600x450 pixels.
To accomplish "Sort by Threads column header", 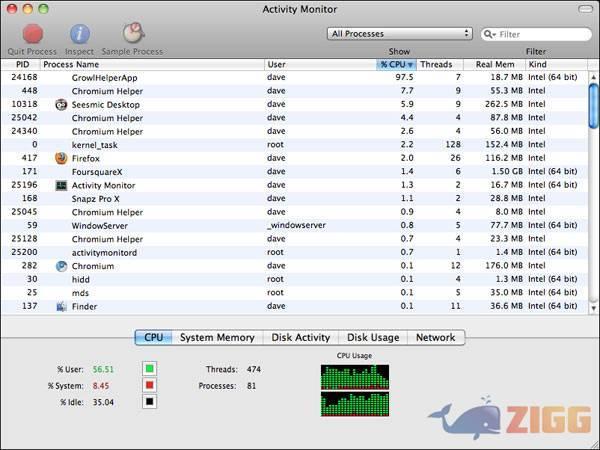I will pyautogui.click(x=440, y=64).
